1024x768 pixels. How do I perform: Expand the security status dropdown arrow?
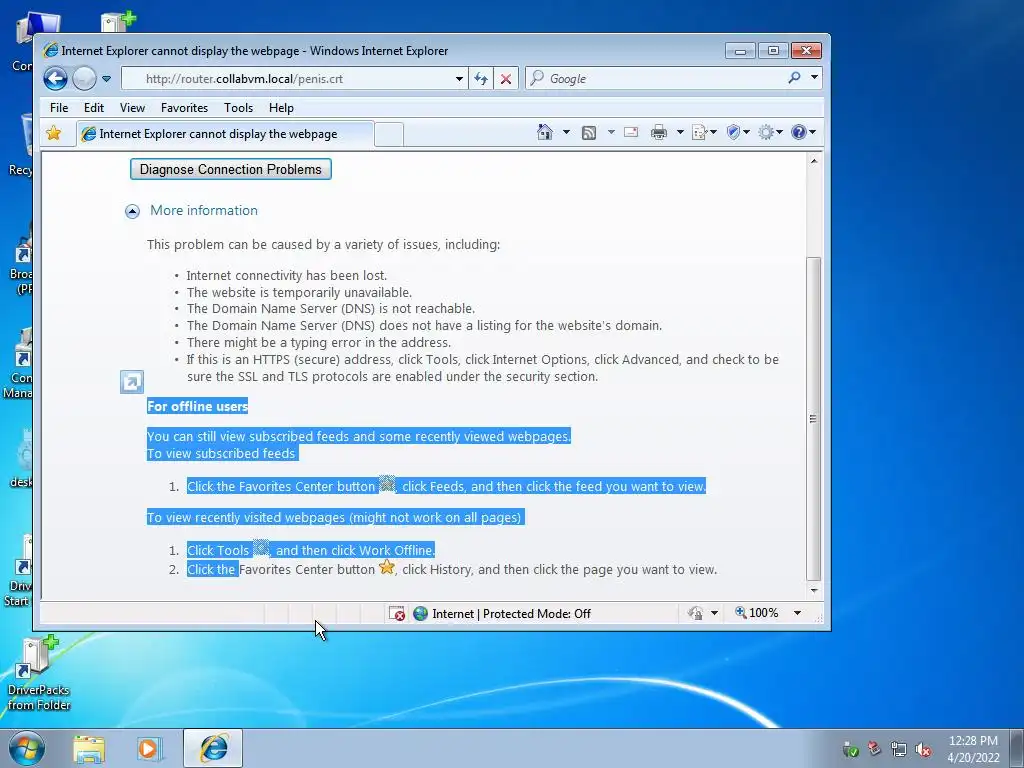pyautogui.click(x=714, y=613)
